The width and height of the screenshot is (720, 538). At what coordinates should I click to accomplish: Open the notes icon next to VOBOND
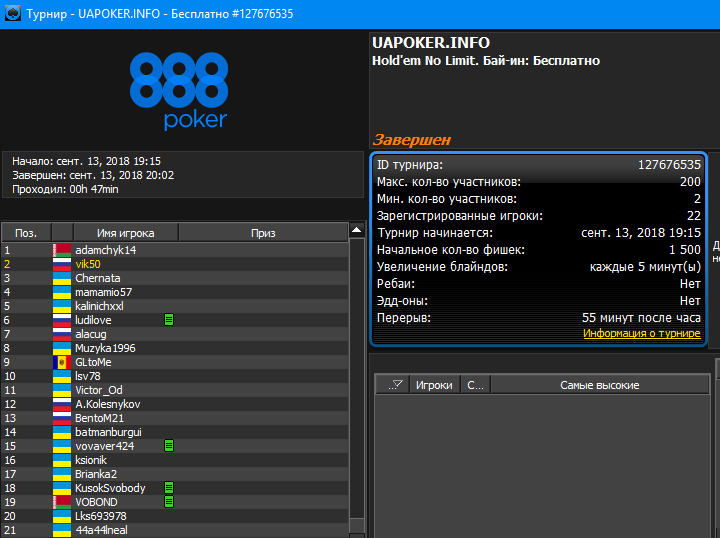(x=169, y=501)
